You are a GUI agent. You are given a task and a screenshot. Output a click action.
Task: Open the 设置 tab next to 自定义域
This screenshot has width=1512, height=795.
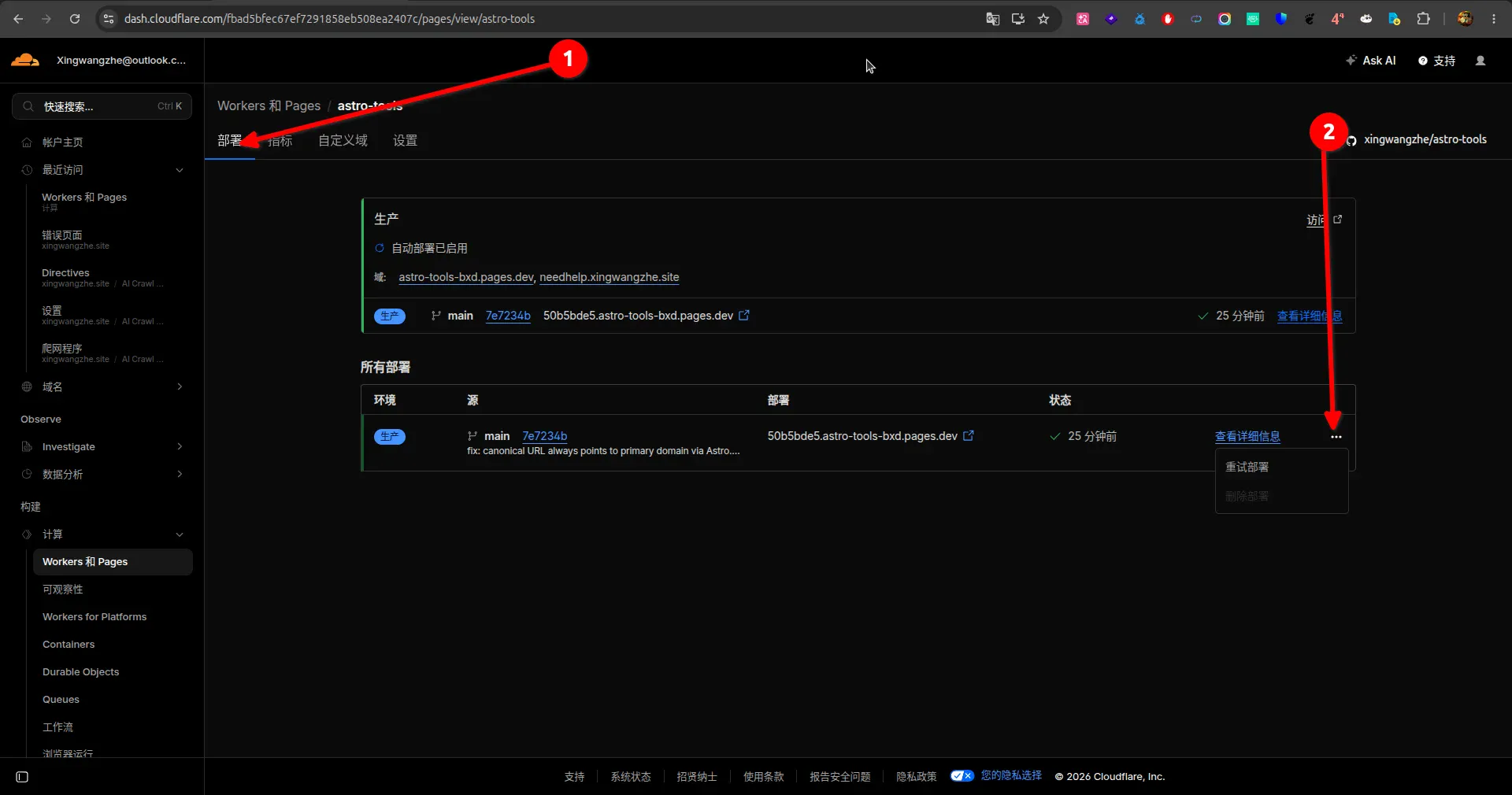(406, 141)
